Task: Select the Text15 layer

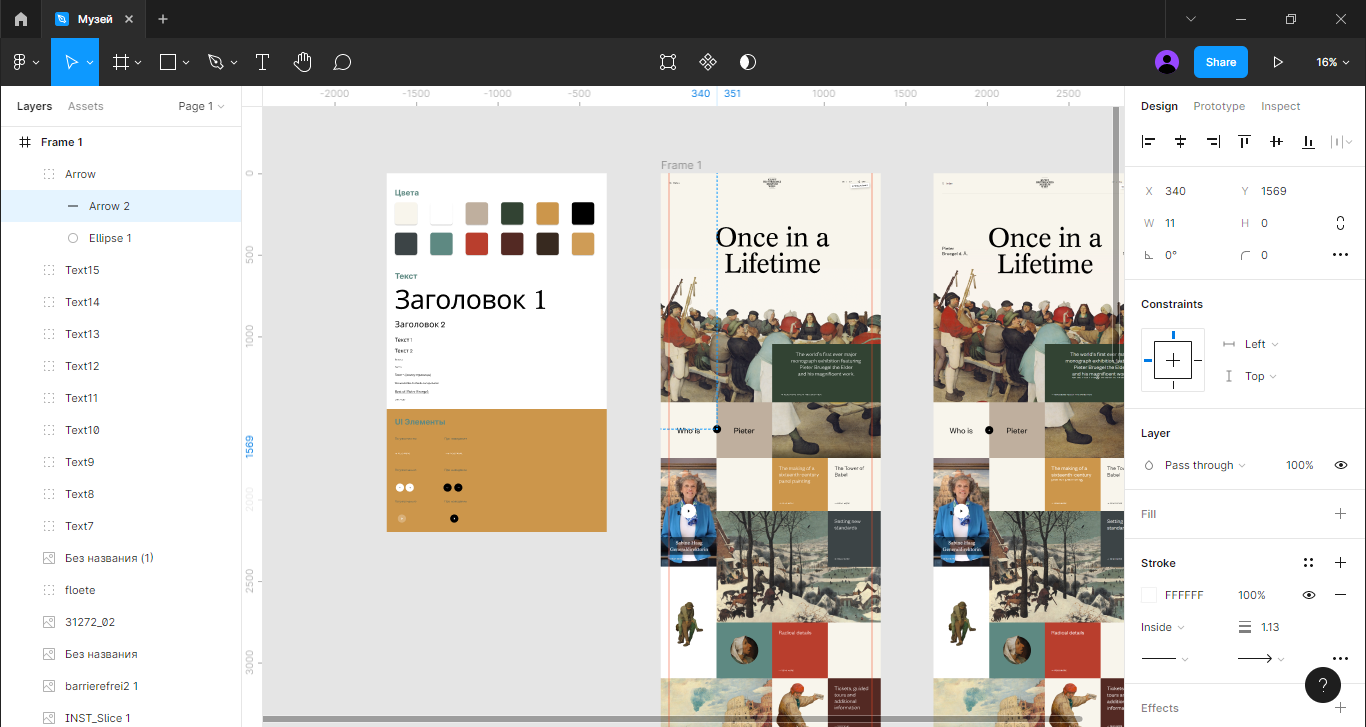Action: [x=121, y=270]
